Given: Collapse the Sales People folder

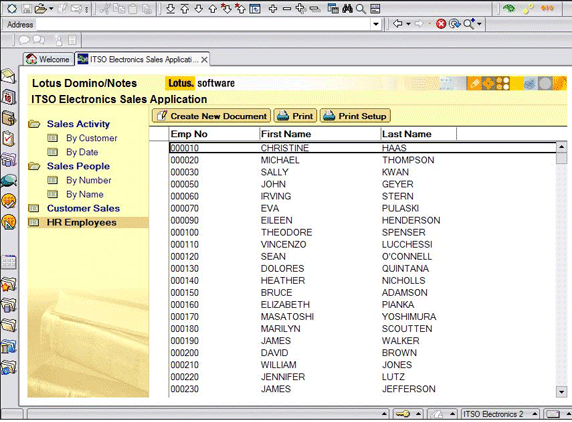Looking at the screenshot, I should [34, 166].
